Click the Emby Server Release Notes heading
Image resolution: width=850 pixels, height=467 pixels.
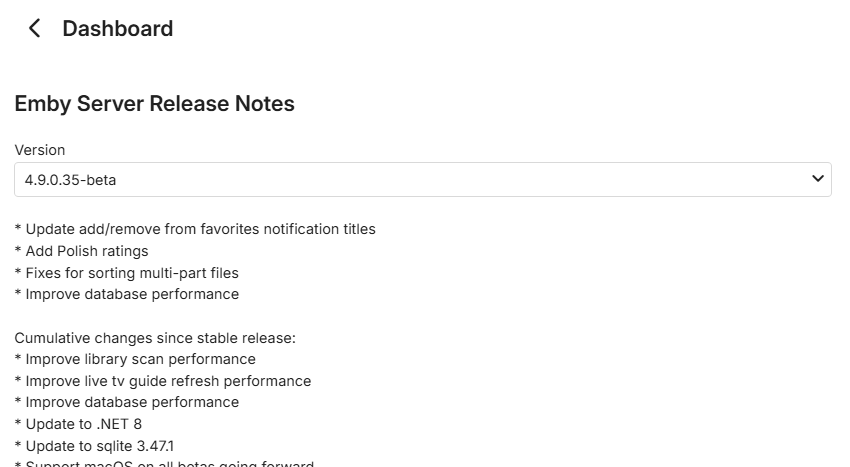[x=154, y=104]
